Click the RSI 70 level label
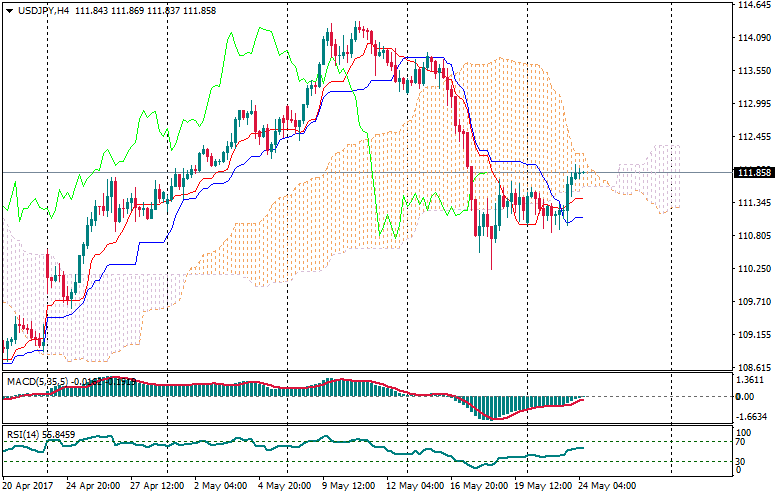This screenshot has height=497, width=775. [x=744, y=441]
